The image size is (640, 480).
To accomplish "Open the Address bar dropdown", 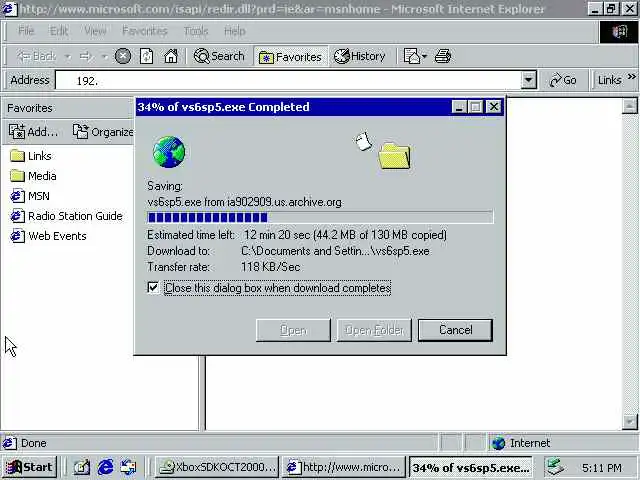I will coord(529,80).
